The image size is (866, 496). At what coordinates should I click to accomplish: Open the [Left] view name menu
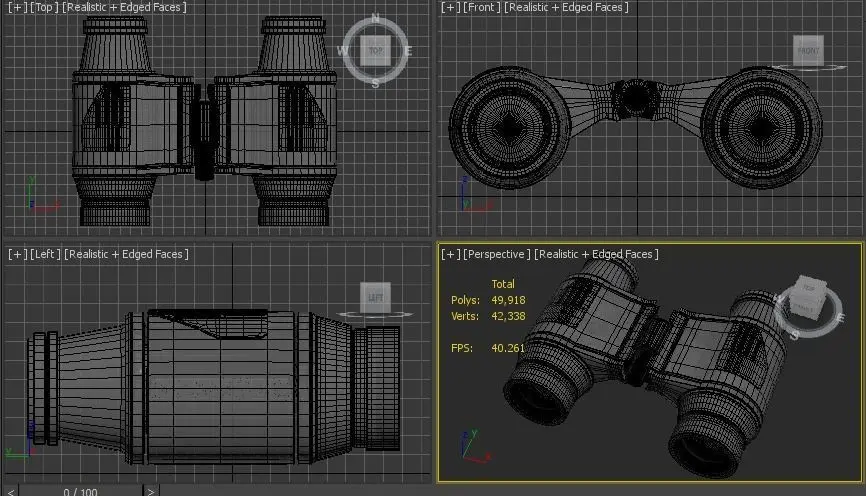click(45, 254)
